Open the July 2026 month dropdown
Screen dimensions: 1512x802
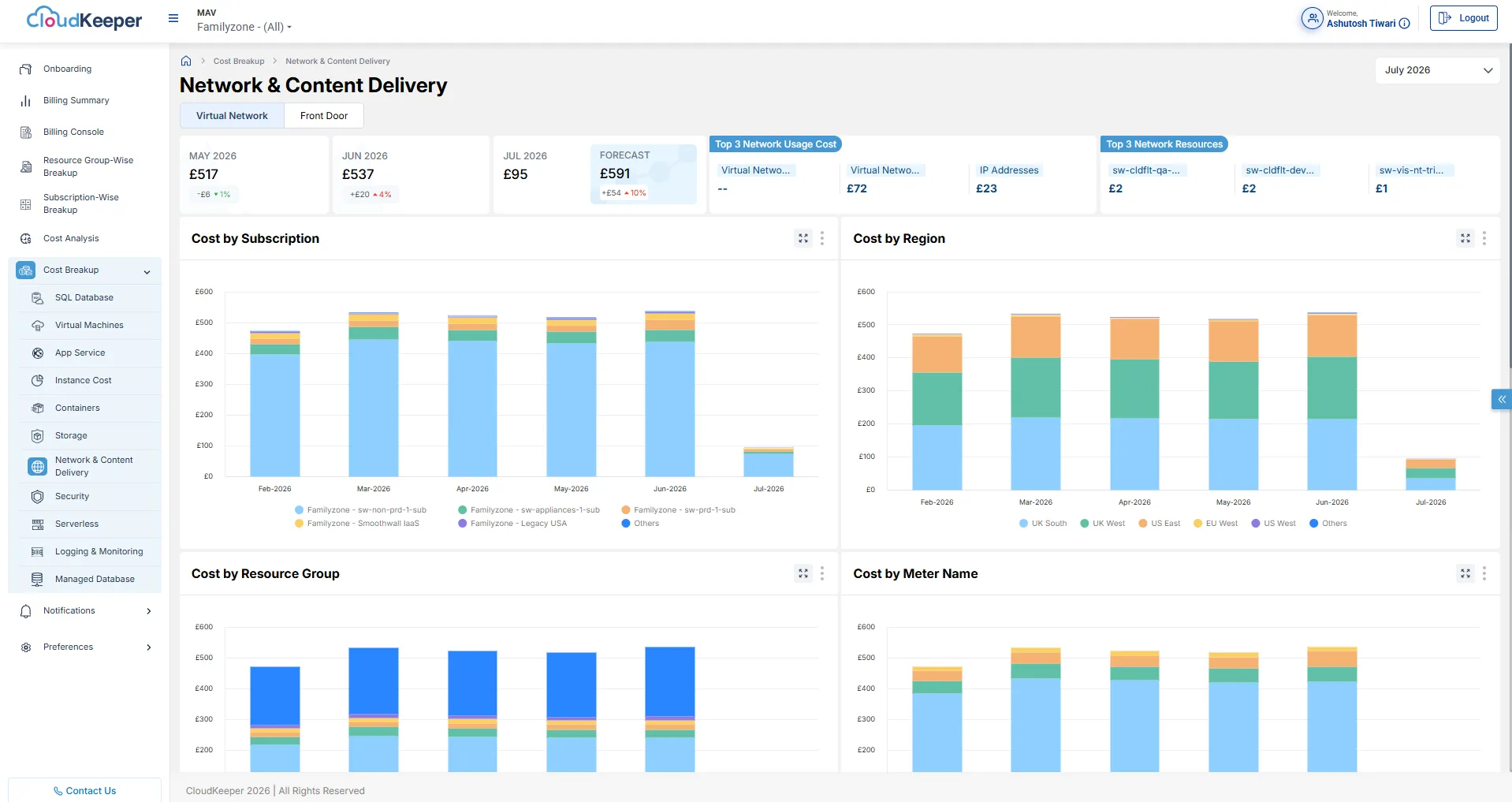click(1438, 70)
